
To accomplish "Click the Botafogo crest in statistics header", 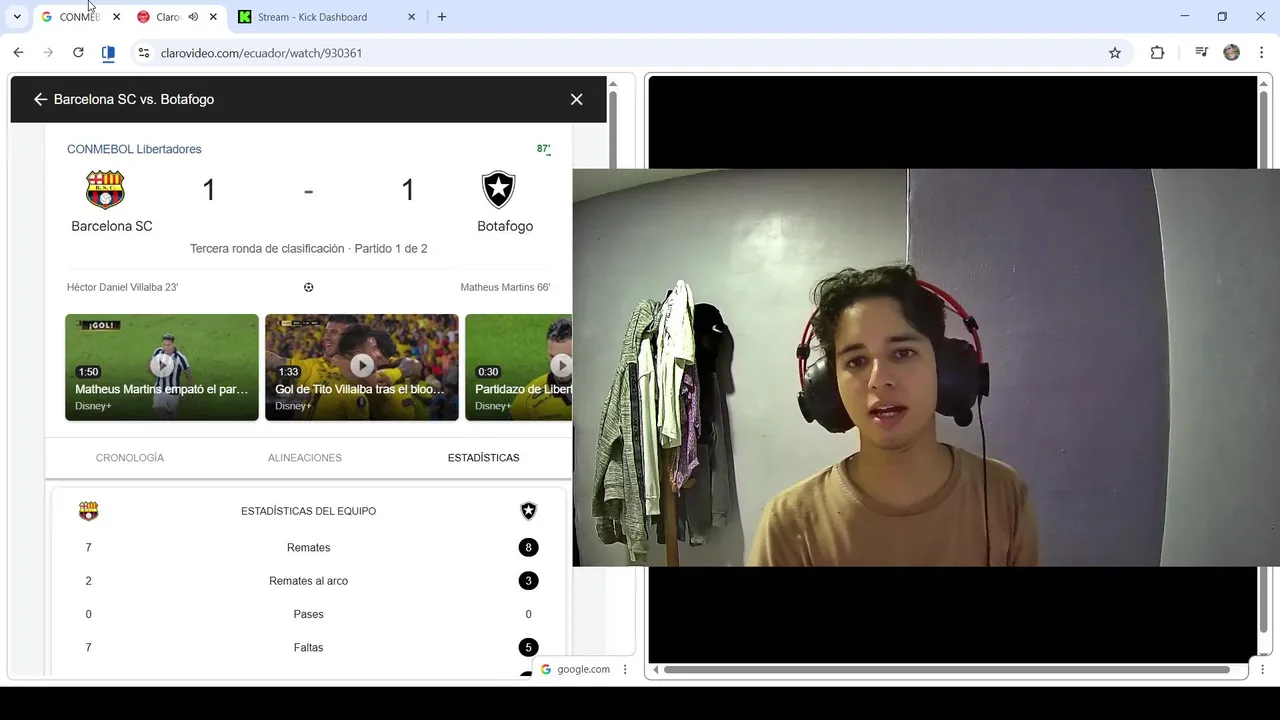I will click(528, 511).
